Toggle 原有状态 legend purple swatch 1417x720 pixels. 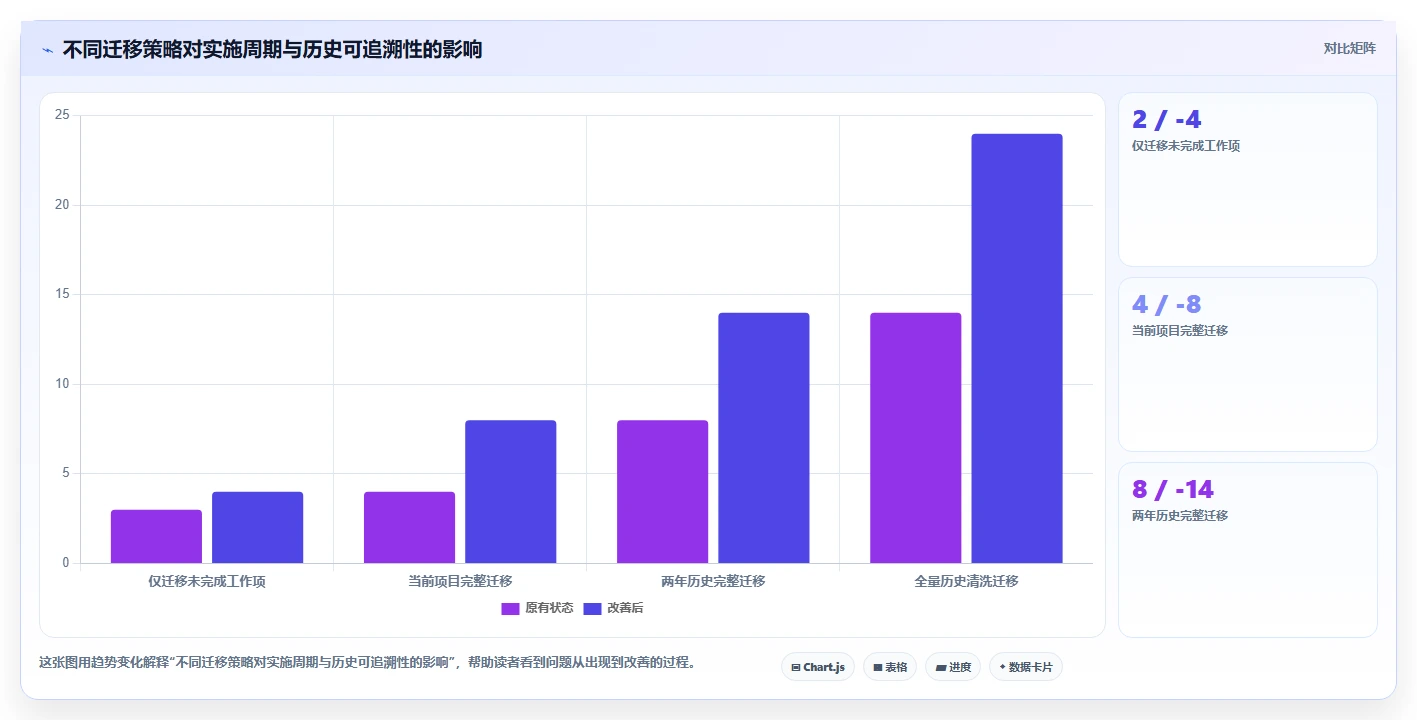point(510,608)
